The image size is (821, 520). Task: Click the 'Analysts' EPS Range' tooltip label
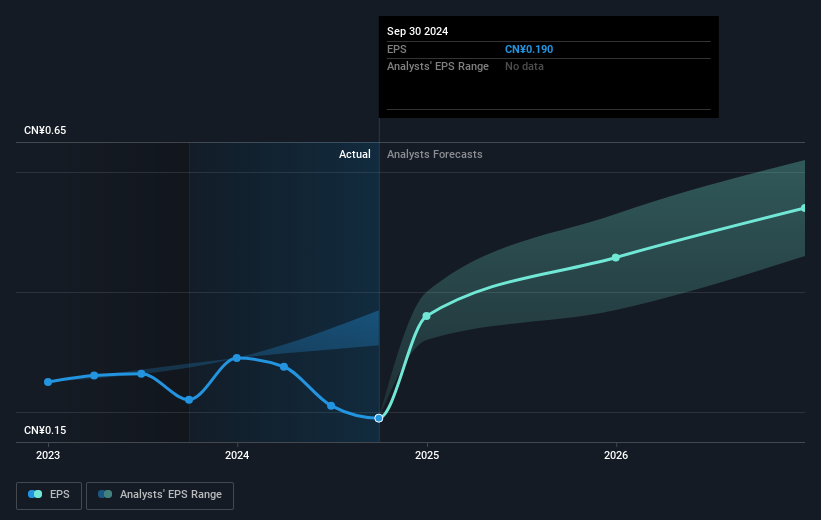[x=438, y=67]
